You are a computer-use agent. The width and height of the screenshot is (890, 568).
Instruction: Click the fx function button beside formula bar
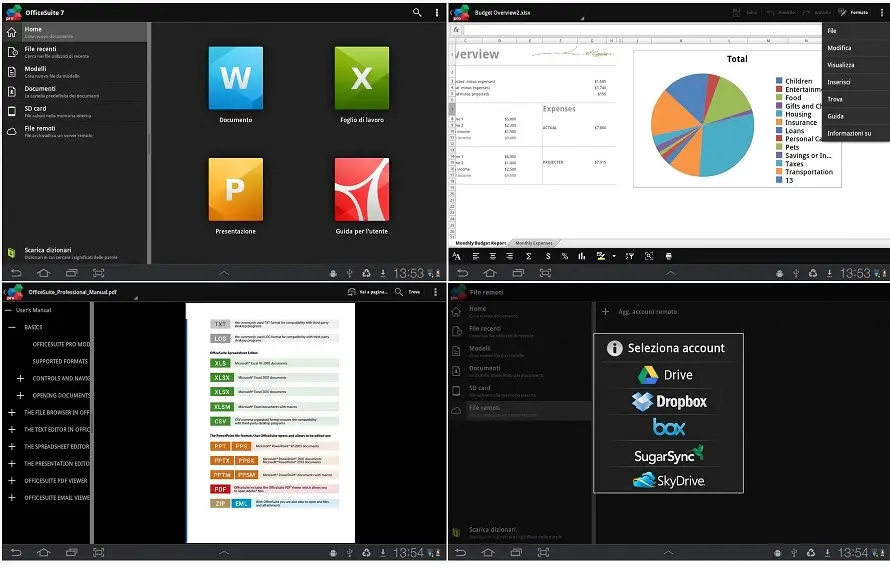tap(456, 30)
